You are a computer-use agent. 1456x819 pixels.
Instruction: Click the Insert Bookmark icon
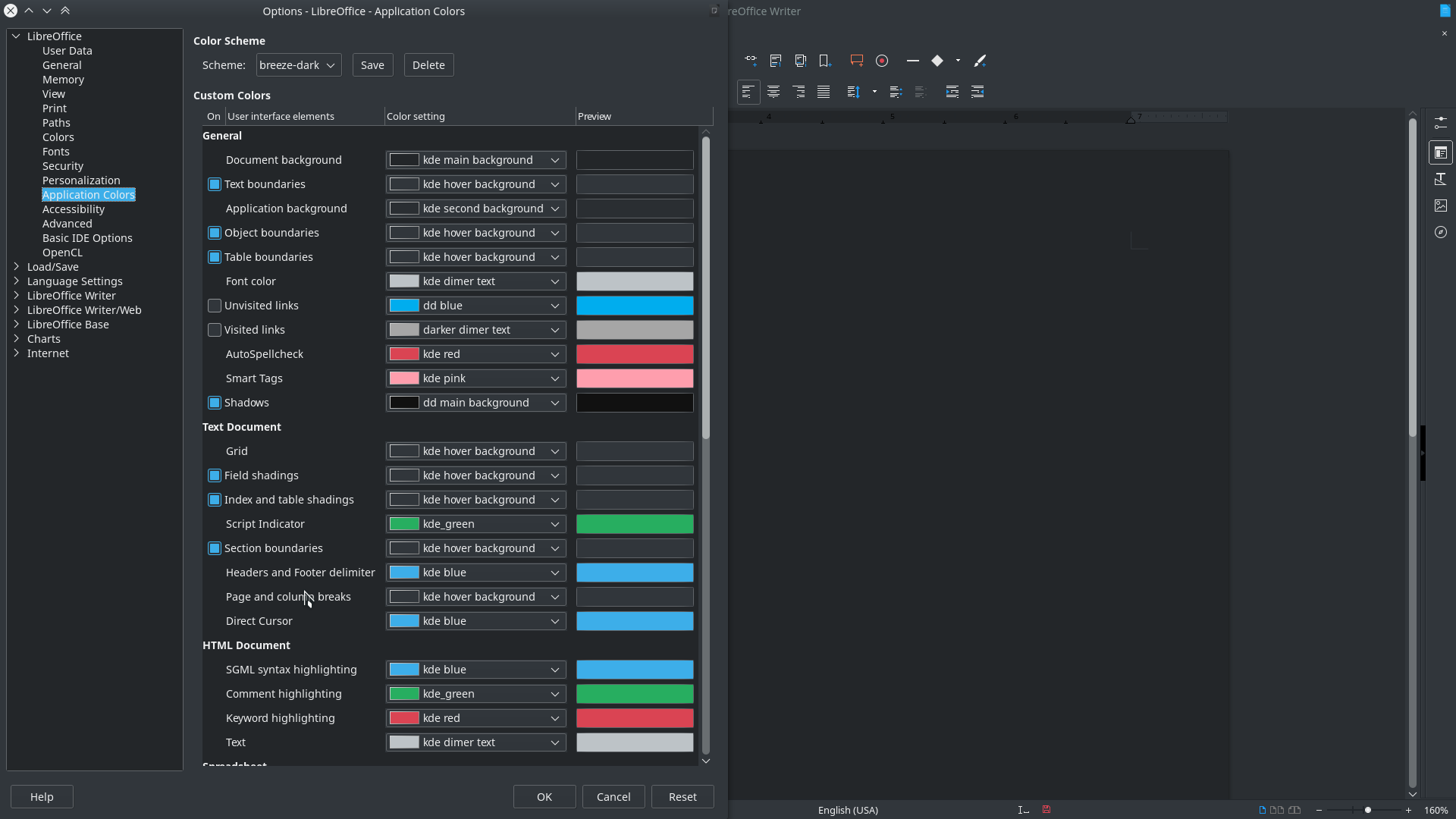(x=825, y=61)
